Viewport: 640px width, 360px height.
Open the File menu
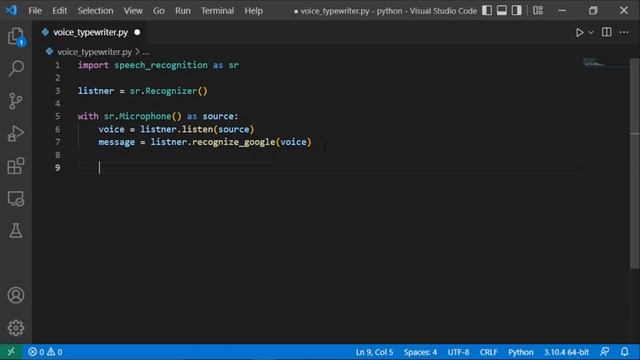tap(35, 11)
